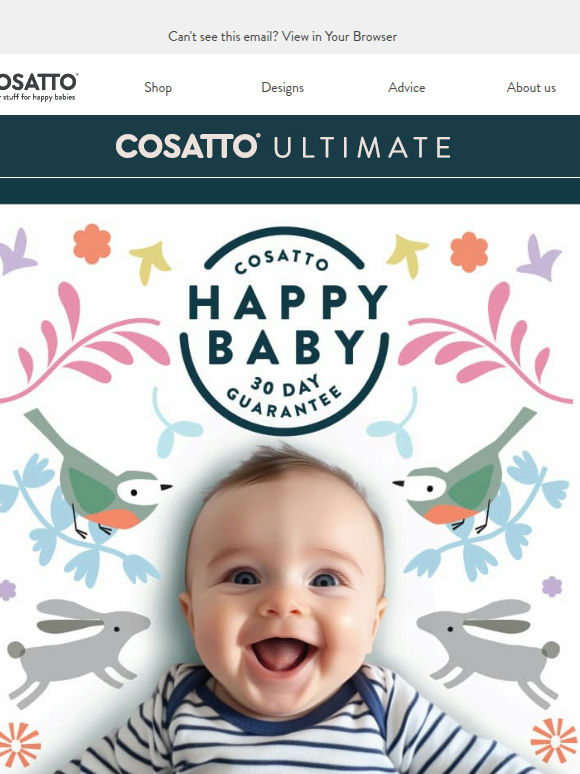The height and width of the screenshot is (774, 580).
Task: Click the small purple flower near right rabbit
Action: coord(552,586)
